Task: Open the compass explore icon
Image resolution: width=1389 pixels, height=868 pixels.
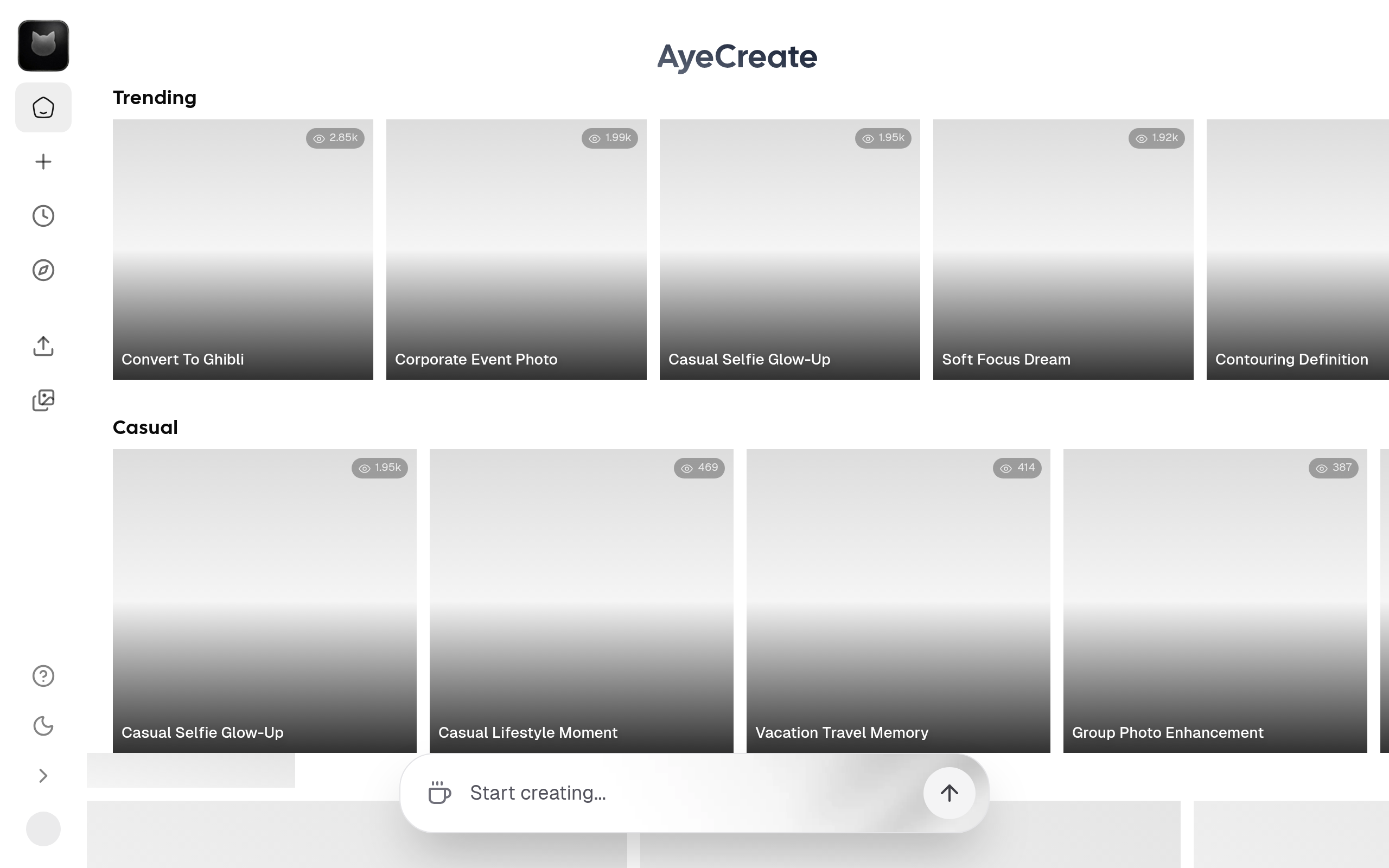Action: (43, 270)
